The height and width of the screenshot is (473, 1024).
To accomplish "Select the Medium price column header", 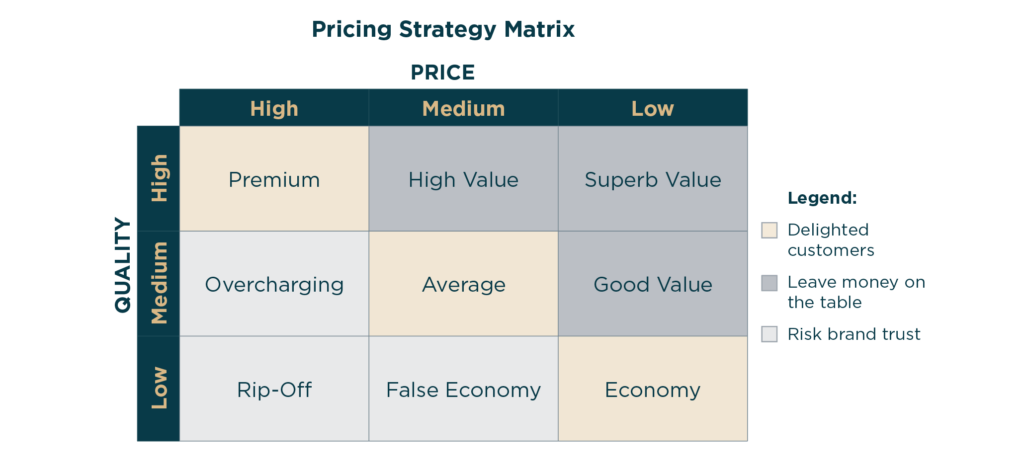I will point(463,108).
